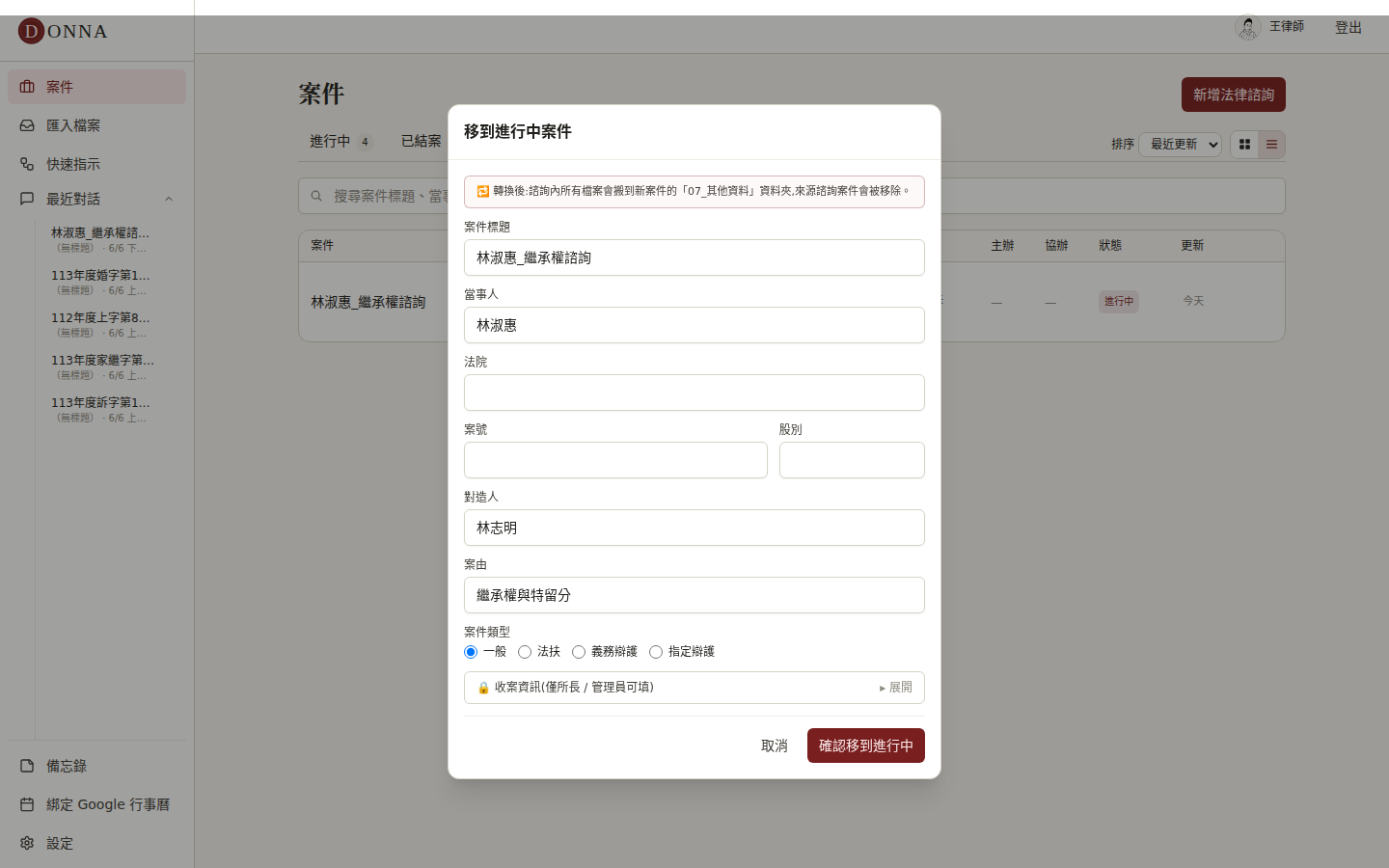Image resolution: width=1389 pixels, height=868 pixels.
Task: Click the DONNA logo
Action: (x=63, y=31)
